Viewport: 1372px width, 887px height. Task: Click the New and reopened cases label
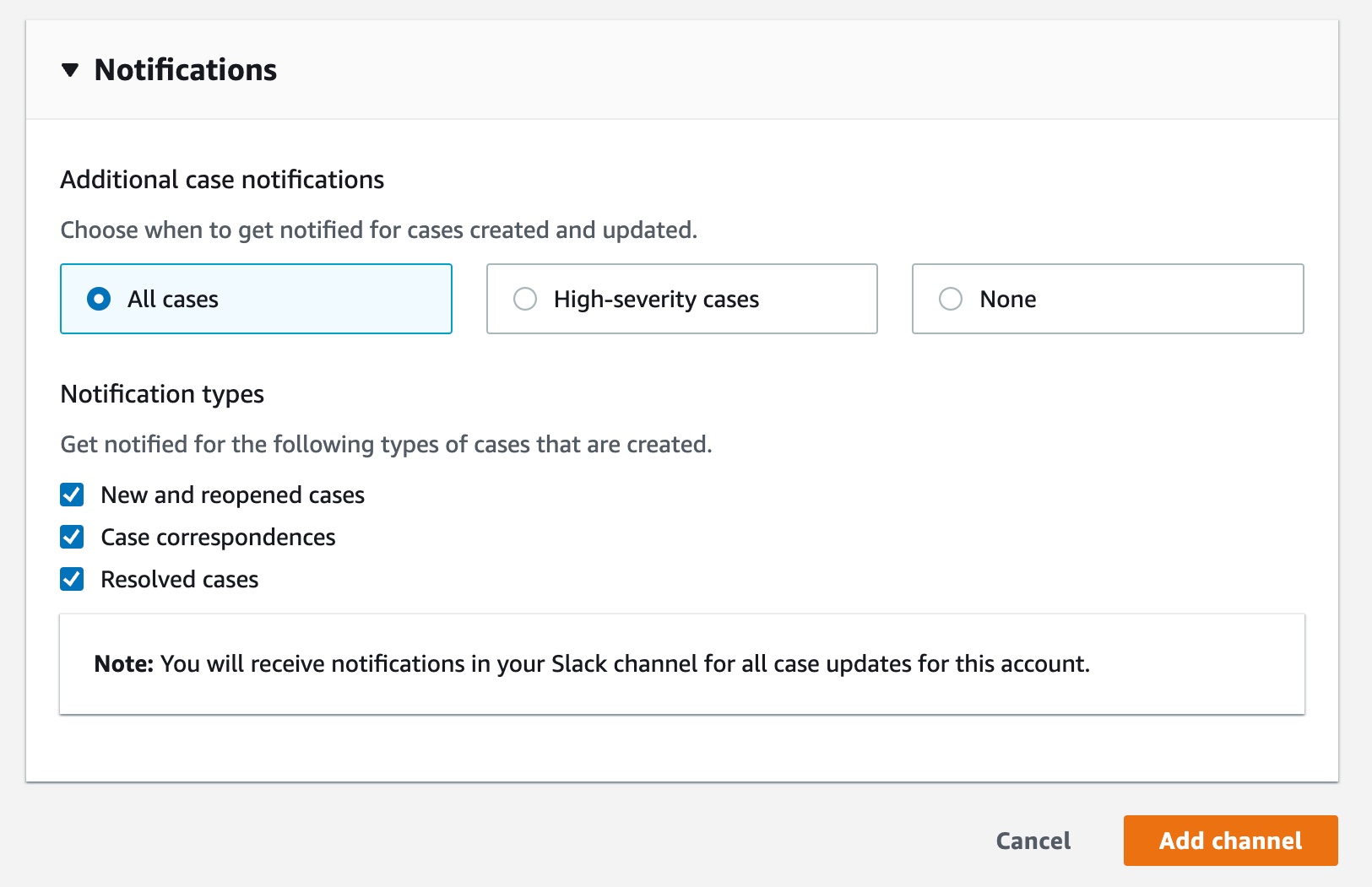point(232,495)
